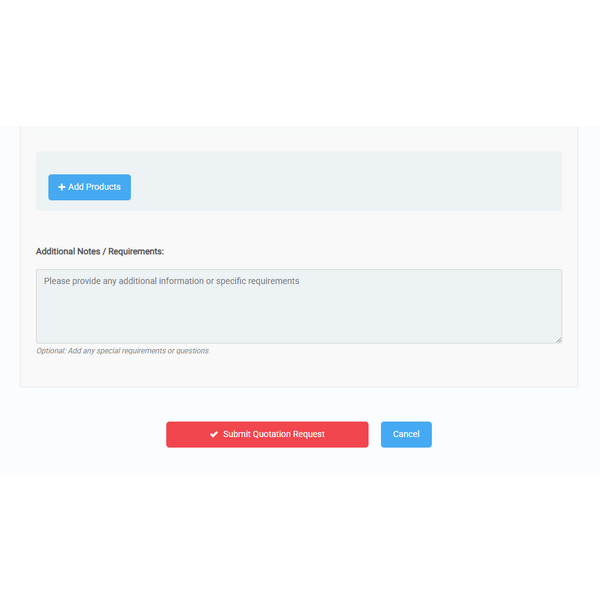The image size is (600, 600).
Task: Click the blank lower area of the notes textarea
Action: pyautogui.click(x=299, y=320)
